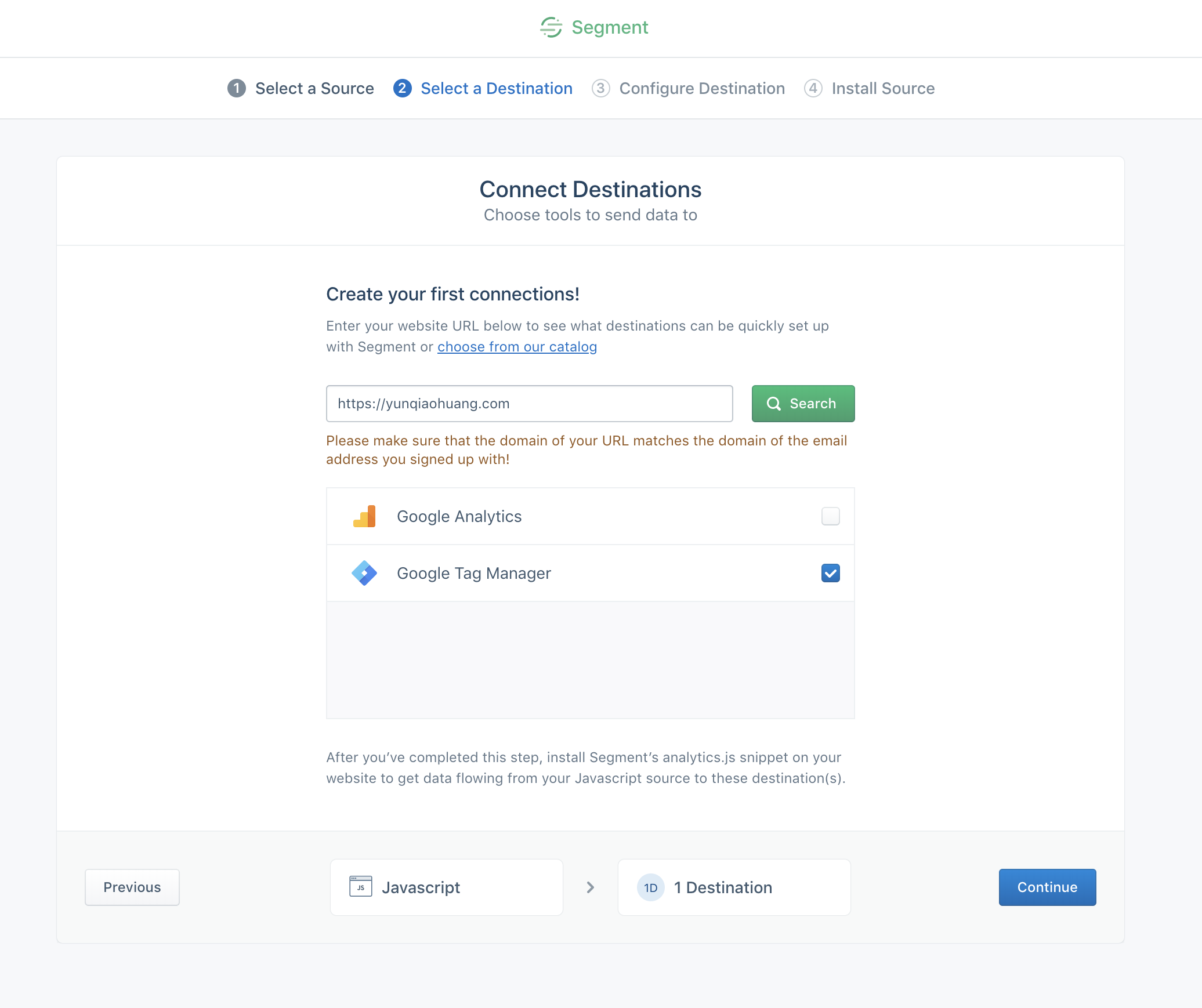Image resolution: width=1202 pixels, height=1008 pixels.
Task: Click the Google Analytics row label
Action: click(459, 516)
